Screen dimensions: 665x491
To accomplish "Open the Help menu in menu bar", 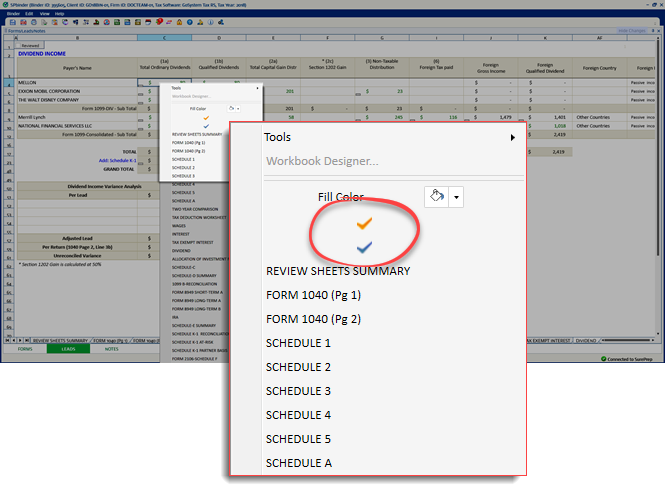I will coord(59,13).
